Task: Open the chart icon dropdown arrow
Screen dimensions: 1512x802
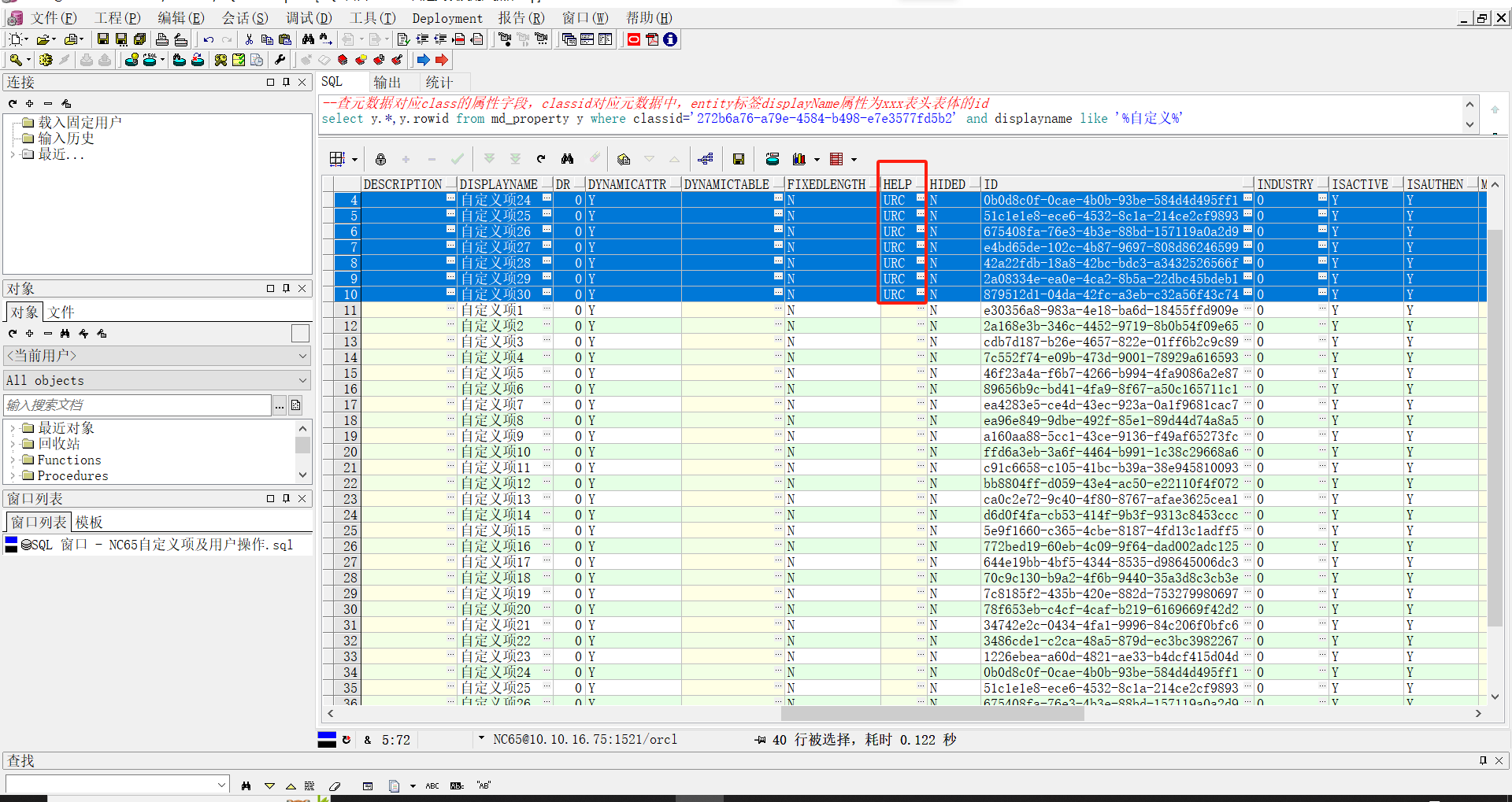Action: (x=817, y=160)
